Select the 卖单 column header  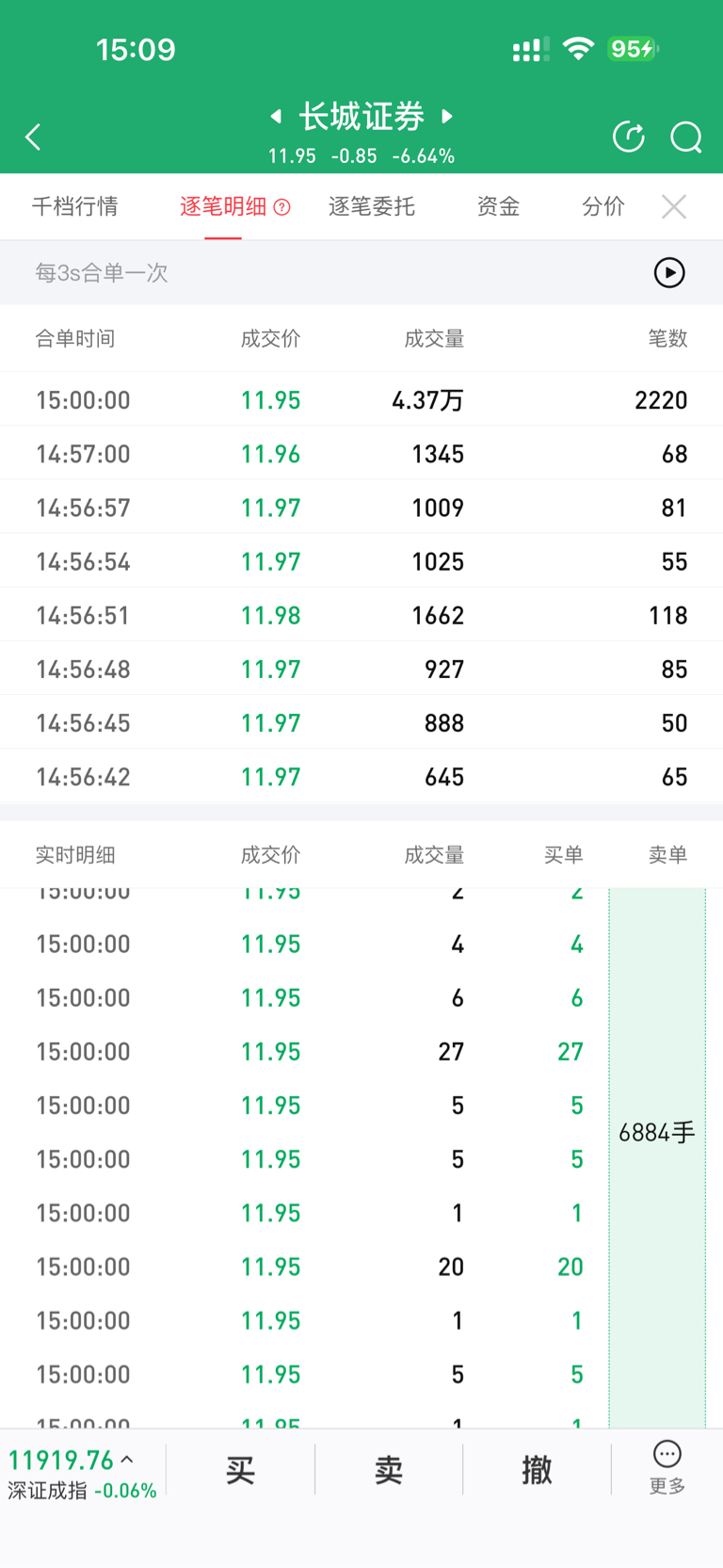click(x=667, y=855)
